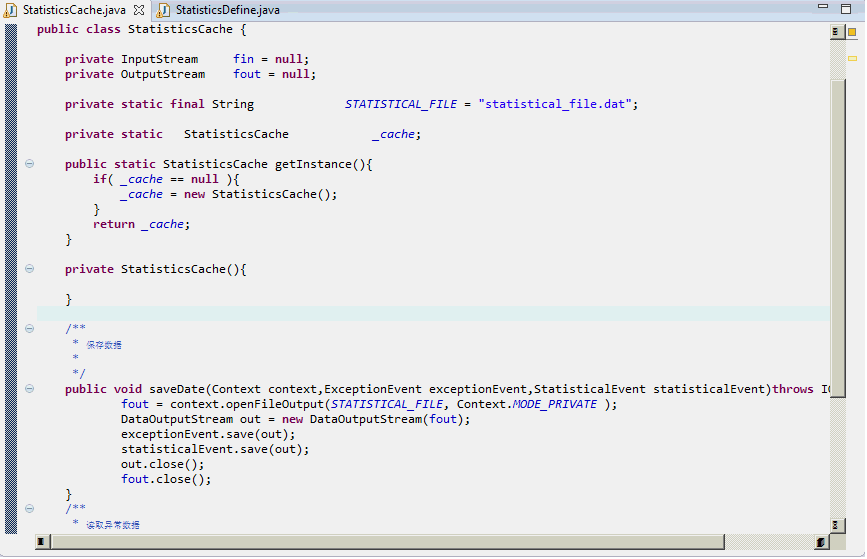
Task: Click the 'throws' keyword in saveDate signature
Action: pos(792,389)
